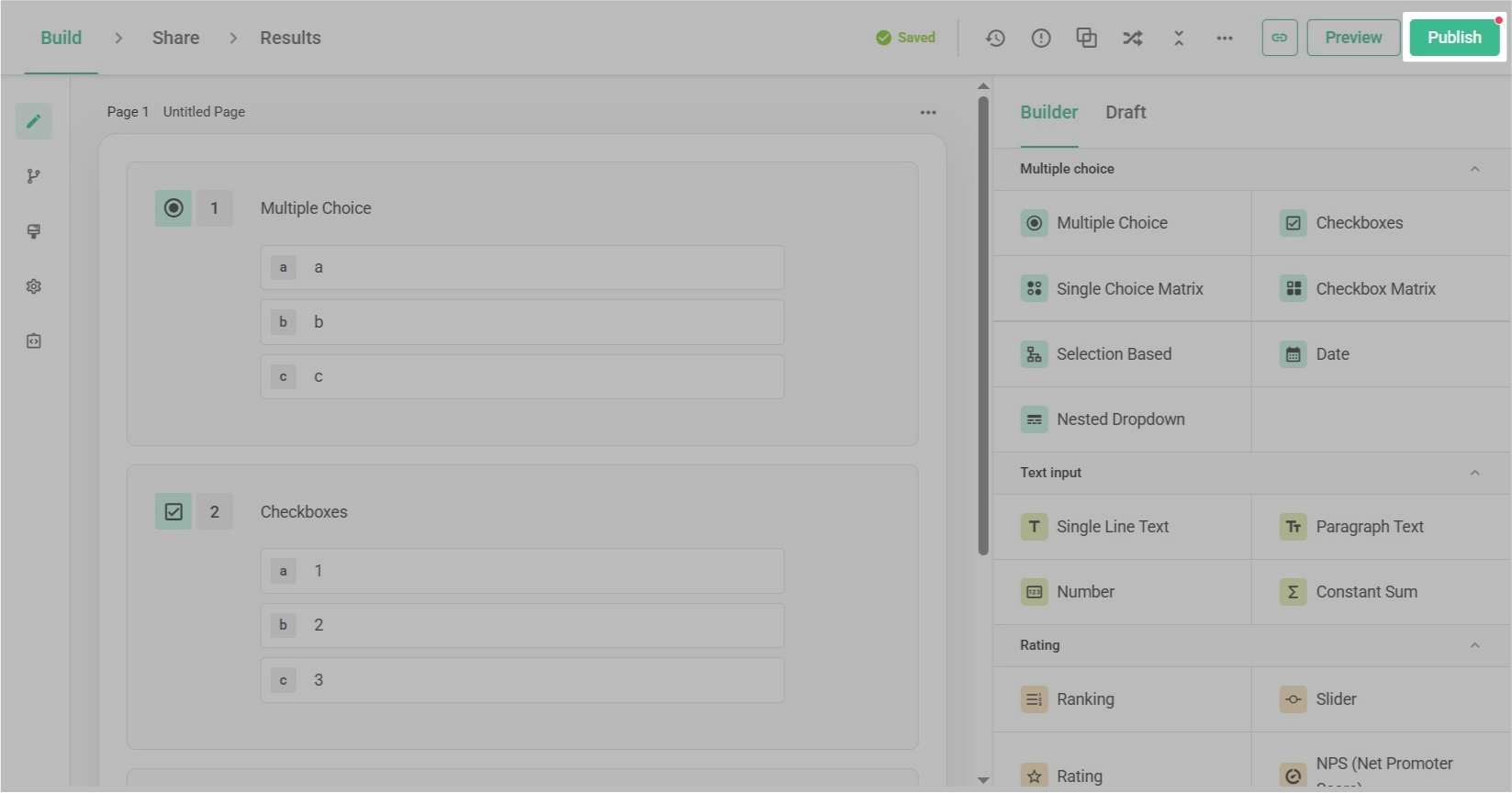Screen dimensions: 1512x793
Task: Click the Checkboxes question title
Action: [304, 512]
